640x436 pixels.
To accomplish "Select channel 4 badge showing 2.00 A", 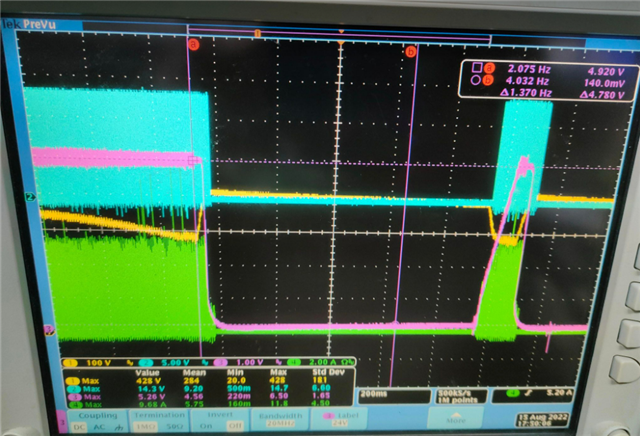I will tap(293, 363).
